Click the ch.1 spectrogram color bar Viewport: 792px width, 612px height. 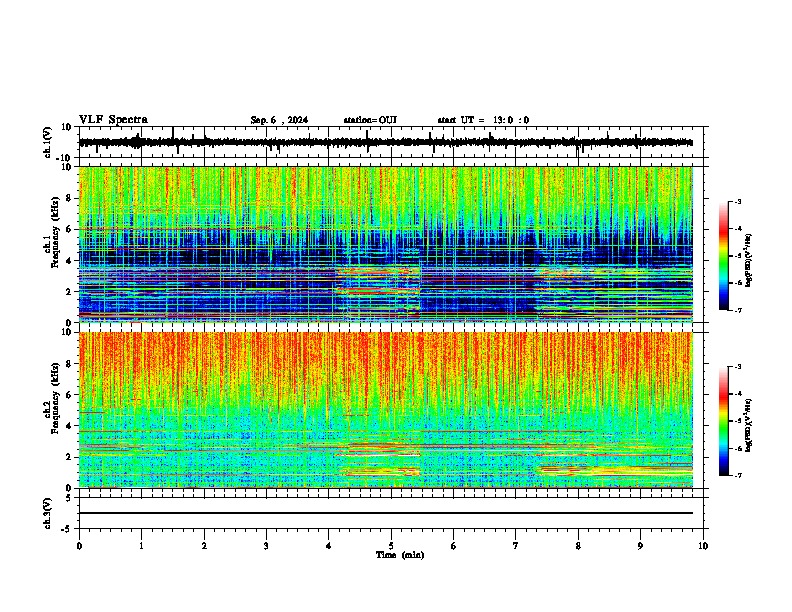click(724, 256)
